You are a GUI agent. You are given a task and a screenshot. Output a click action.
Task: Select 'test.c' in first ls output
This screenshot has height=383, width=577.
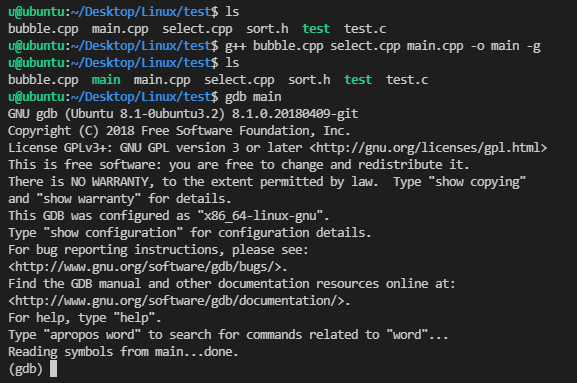(x=365, y=29)
